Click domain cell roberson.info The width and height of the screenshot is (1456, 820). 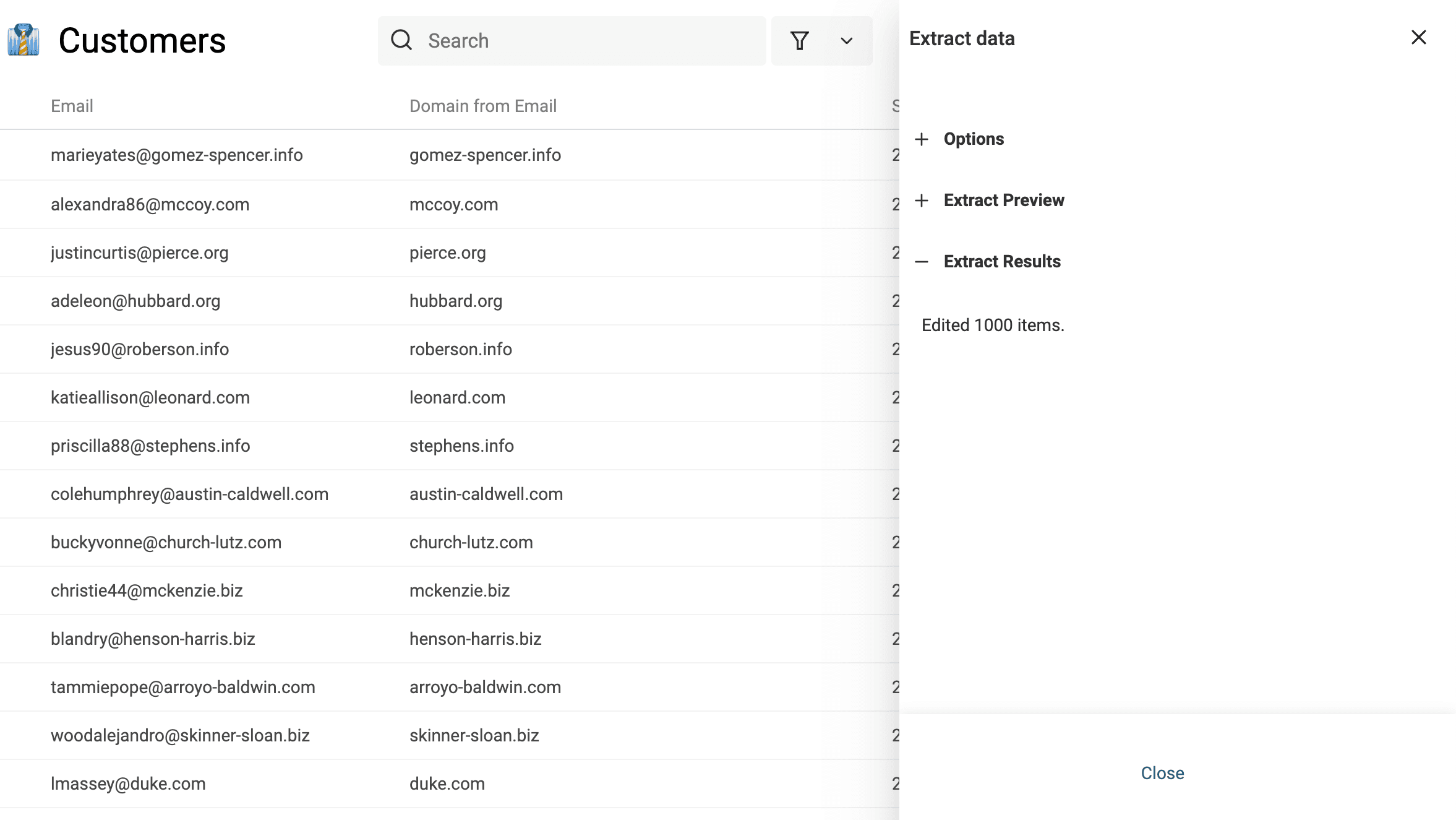460,349
